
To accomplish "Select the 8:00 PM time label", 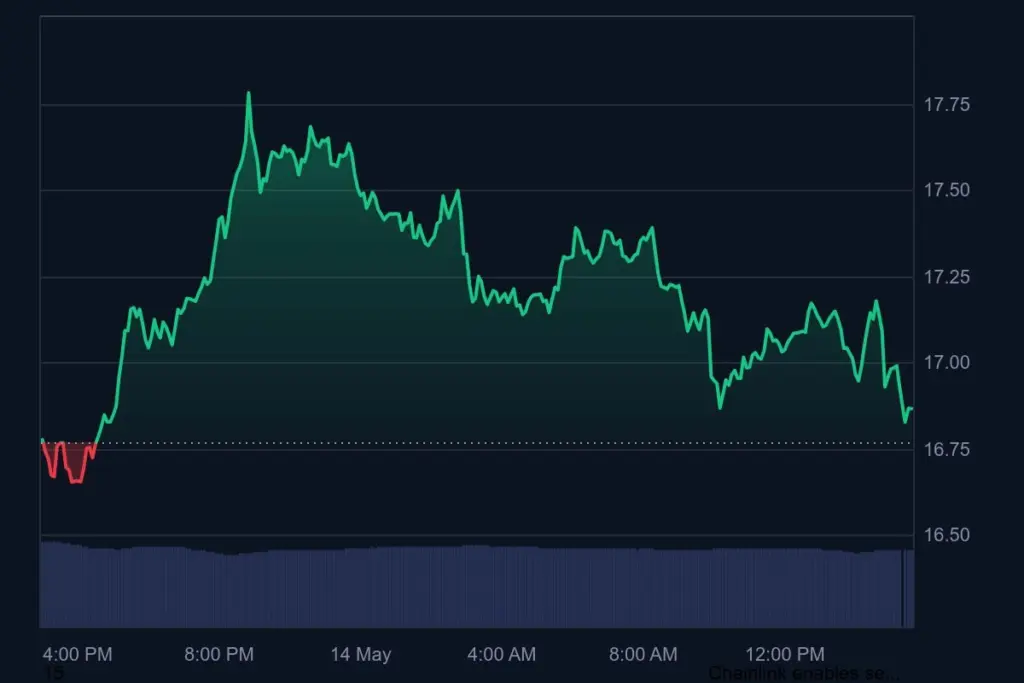I will (x=219, y=655).
